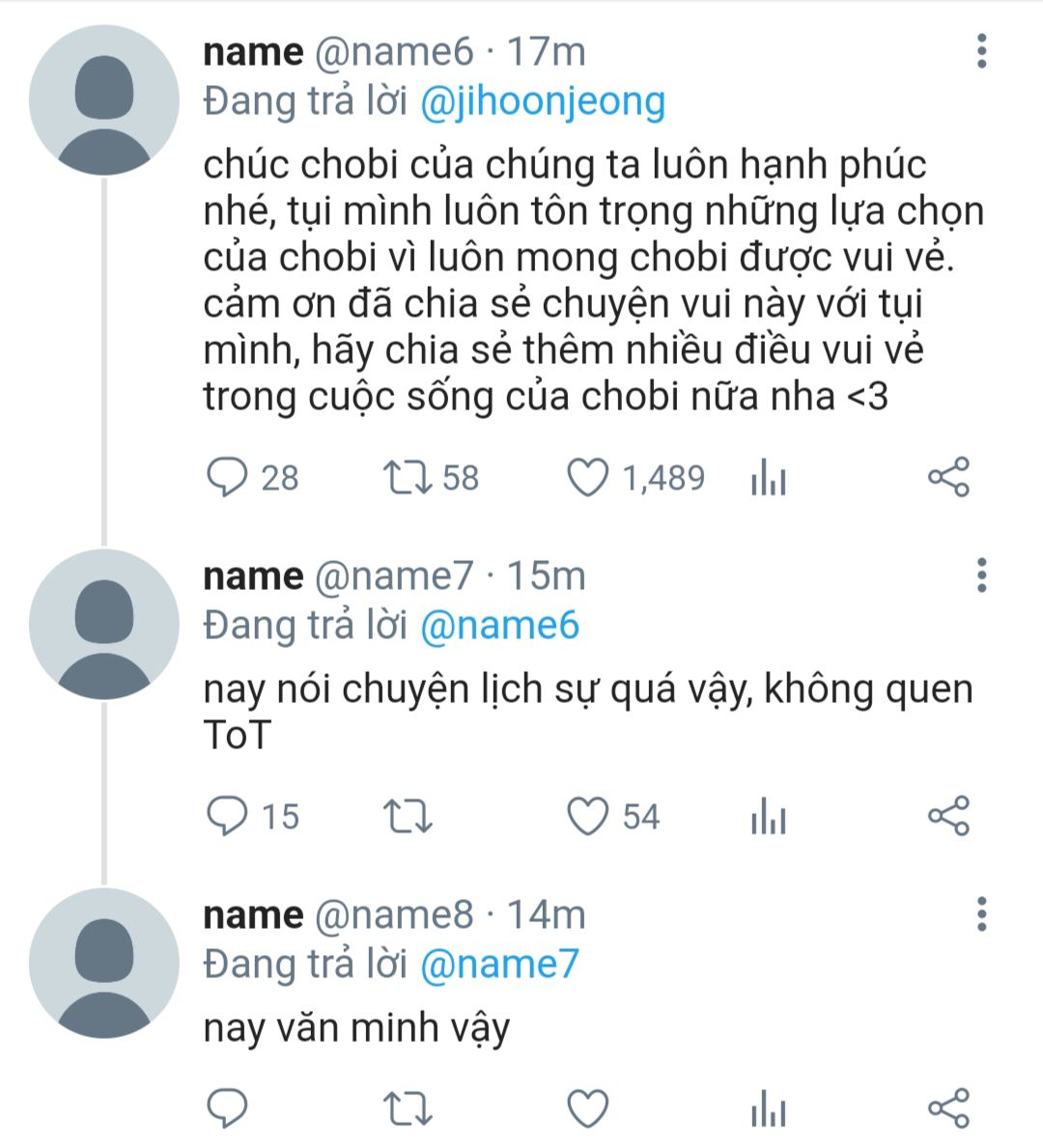The width and height of the screenshot is (1043, 1148).
Task: Open more options for name8's tweet
Action: tap(981, 913)
